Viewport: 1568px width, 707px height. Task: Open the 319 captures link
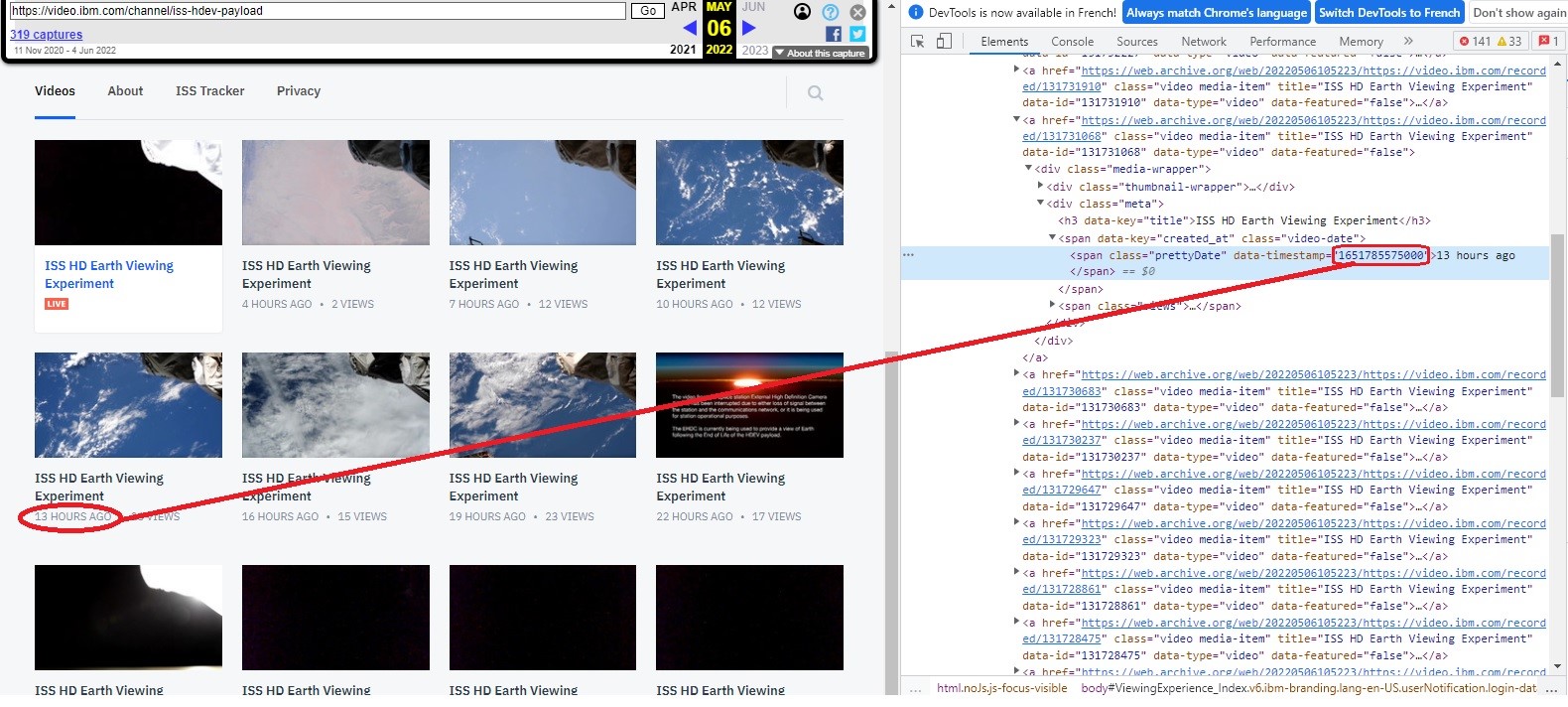point(47,35)
